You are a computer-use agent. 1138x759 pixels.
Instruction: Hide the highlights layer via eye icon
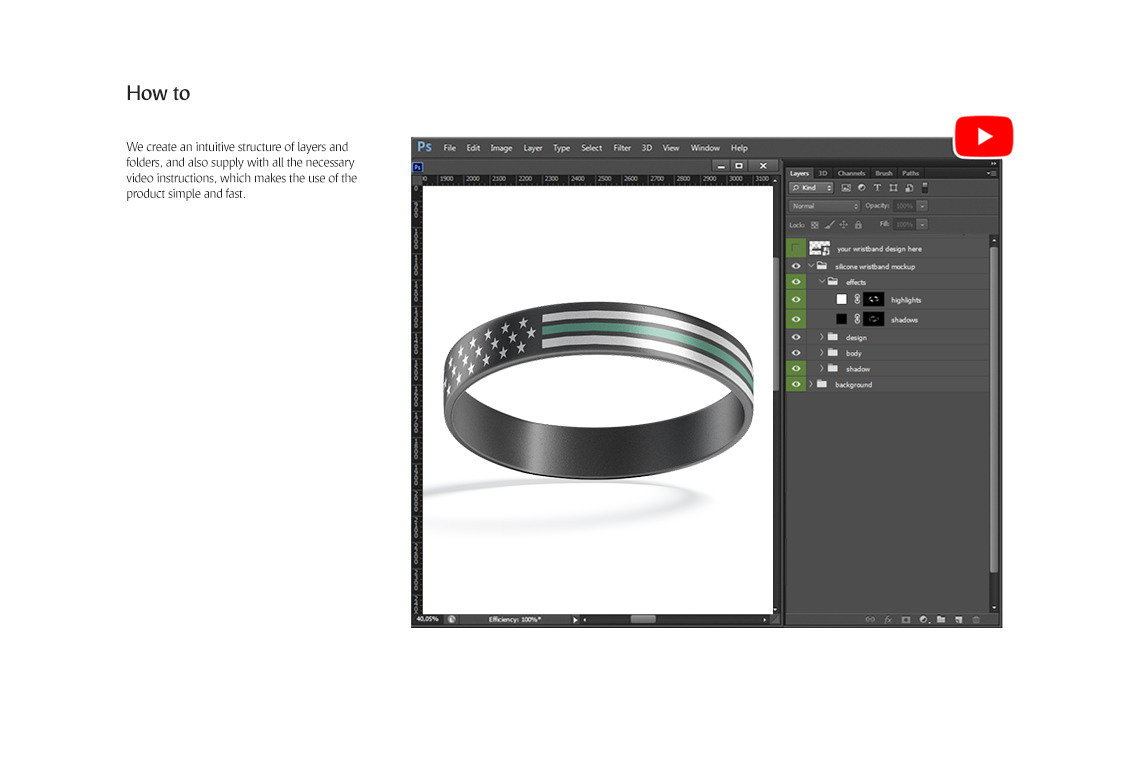(796, 300)
